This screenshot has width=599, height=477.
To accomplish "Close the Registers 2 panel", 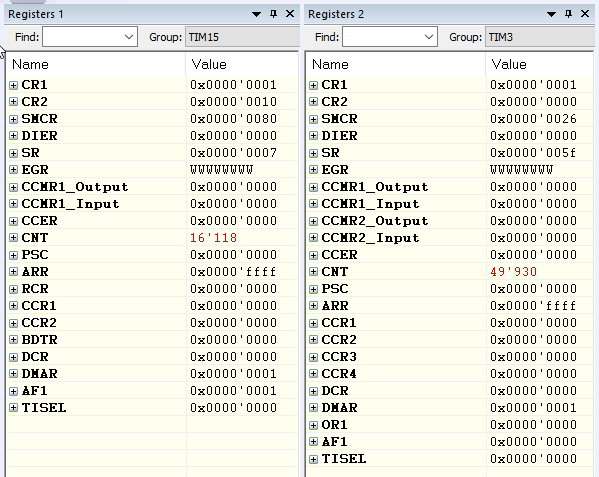I will 585,14.
